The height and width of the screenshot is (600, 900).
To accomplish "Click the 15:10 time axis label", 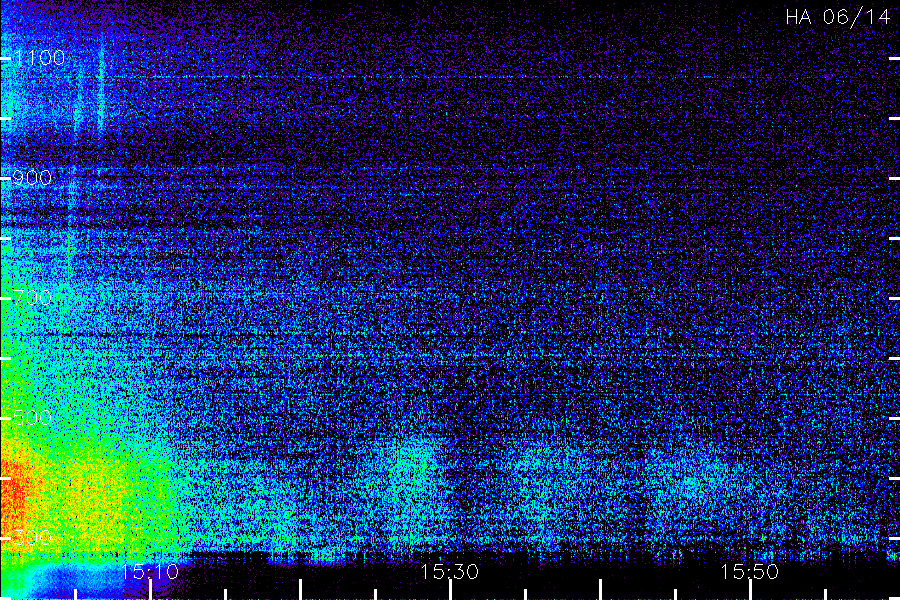I will 150,571.
